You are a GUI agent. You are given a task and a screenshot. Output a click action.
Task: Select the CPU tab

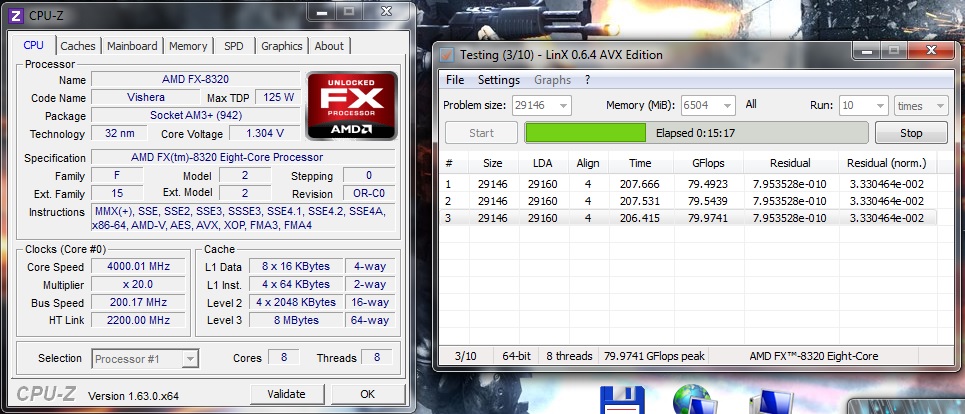[x=33, y=45]
